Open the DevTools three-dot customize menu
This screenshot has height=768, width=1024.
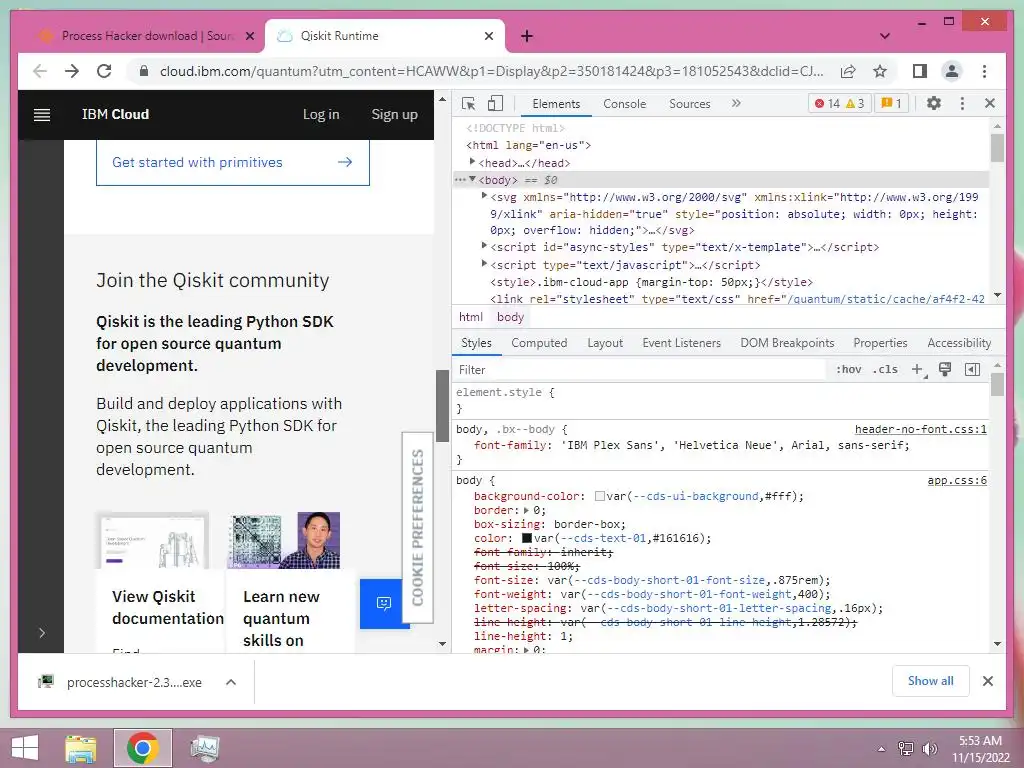click(962, 103)
